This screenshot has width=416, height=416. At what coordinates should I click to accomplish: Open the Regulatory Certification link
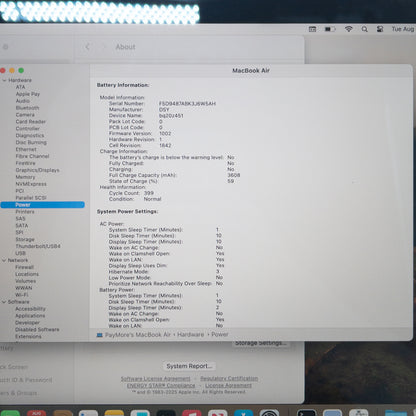click(x=229, y=379)
